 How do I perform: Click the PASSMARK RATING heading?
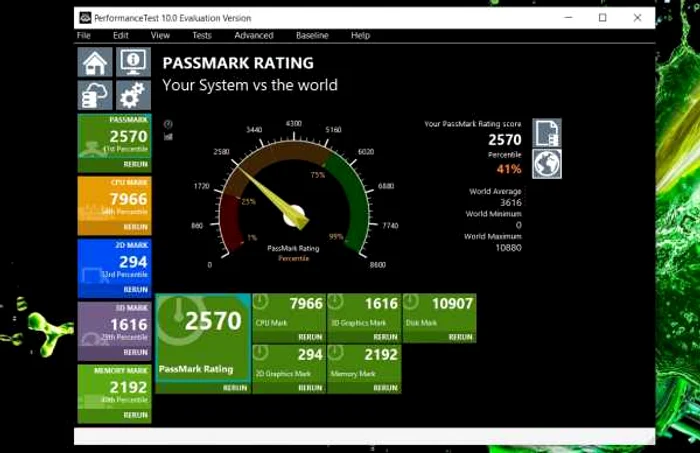pos(238,63)
